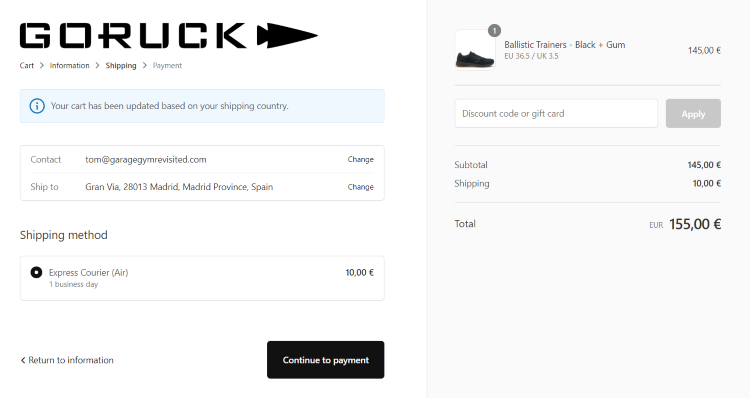Apply the discount code
This screenshot has width=750, height=398.
(x=693, y=113)
